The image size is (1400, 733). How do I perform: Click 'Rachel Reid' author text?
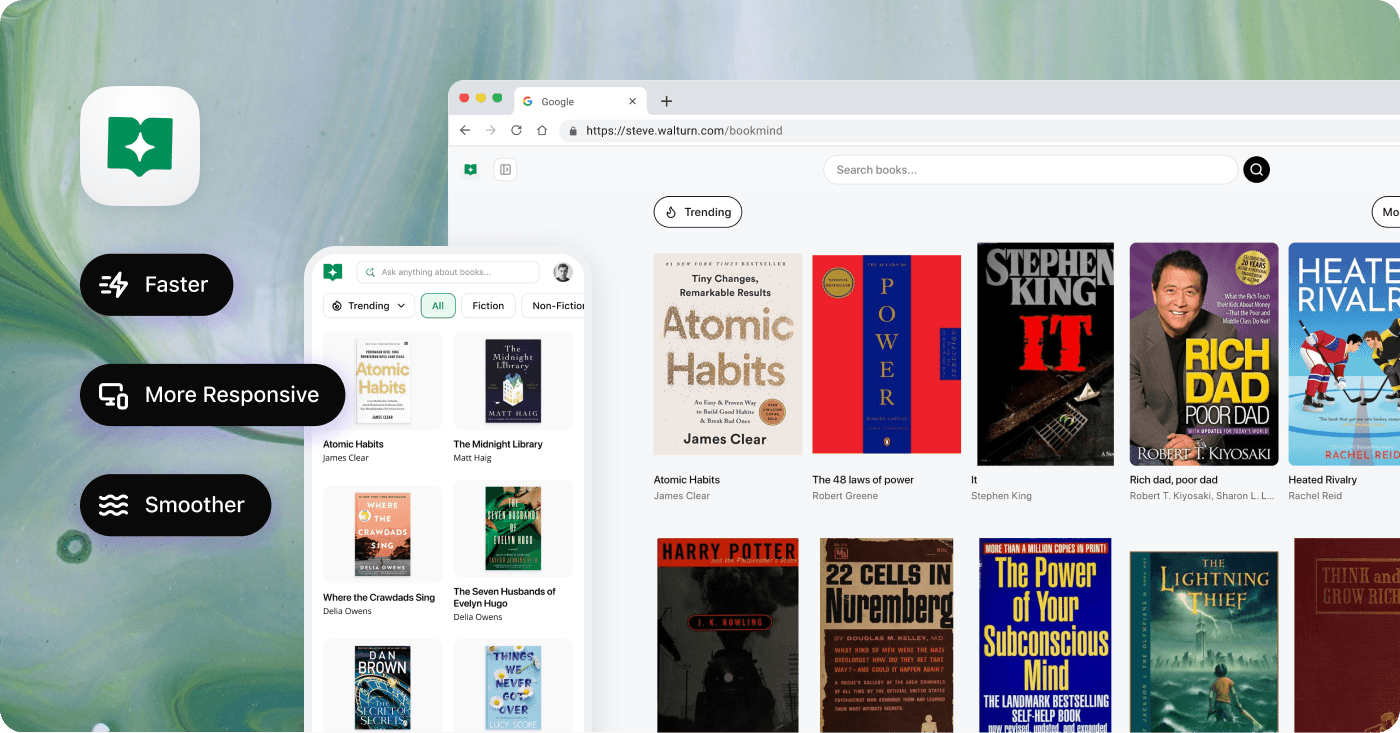1315,496
